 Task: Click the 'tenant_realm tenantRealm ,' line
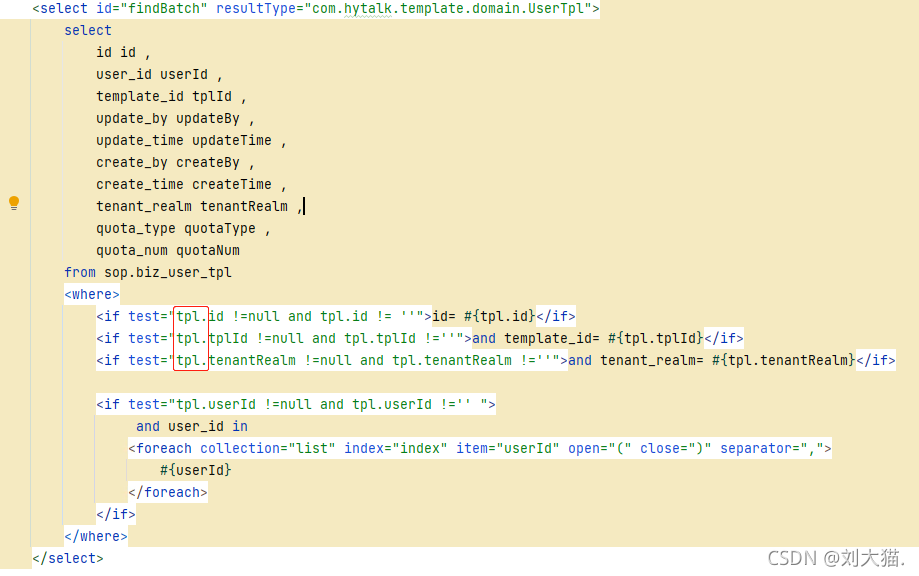tap(199, 206)
